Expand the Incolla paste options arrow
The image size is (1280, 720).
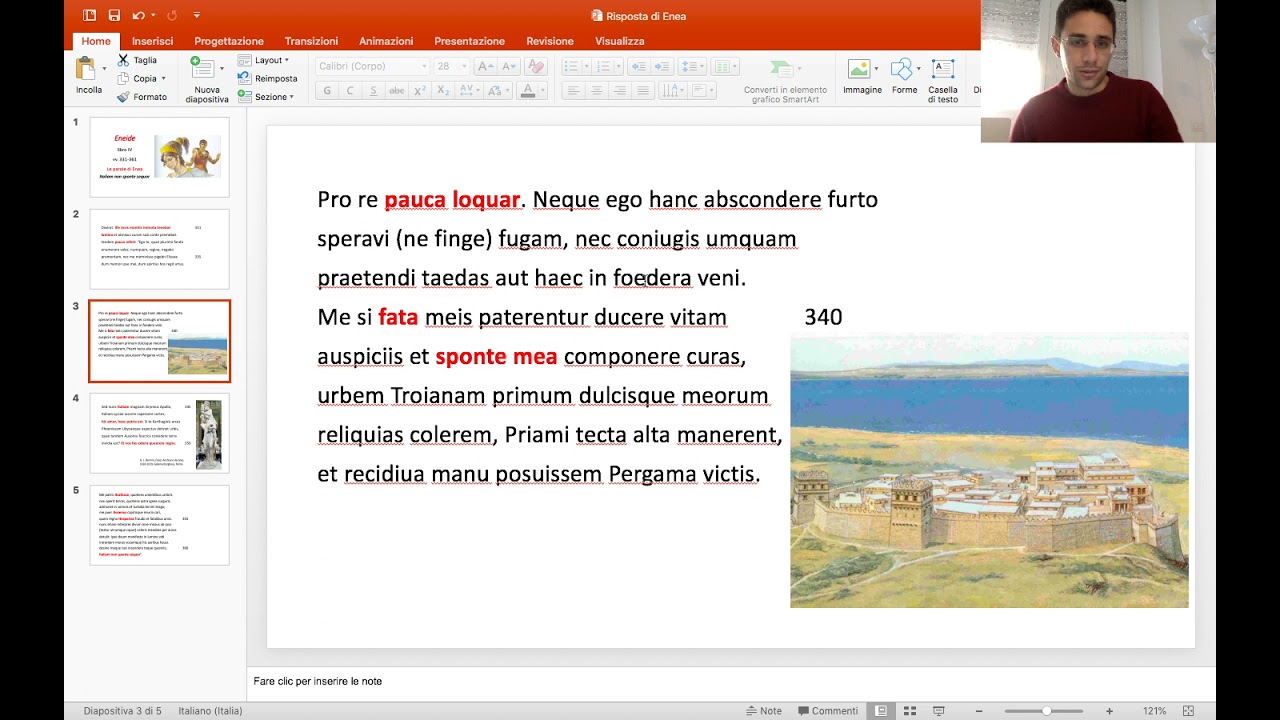click(104, 69)
